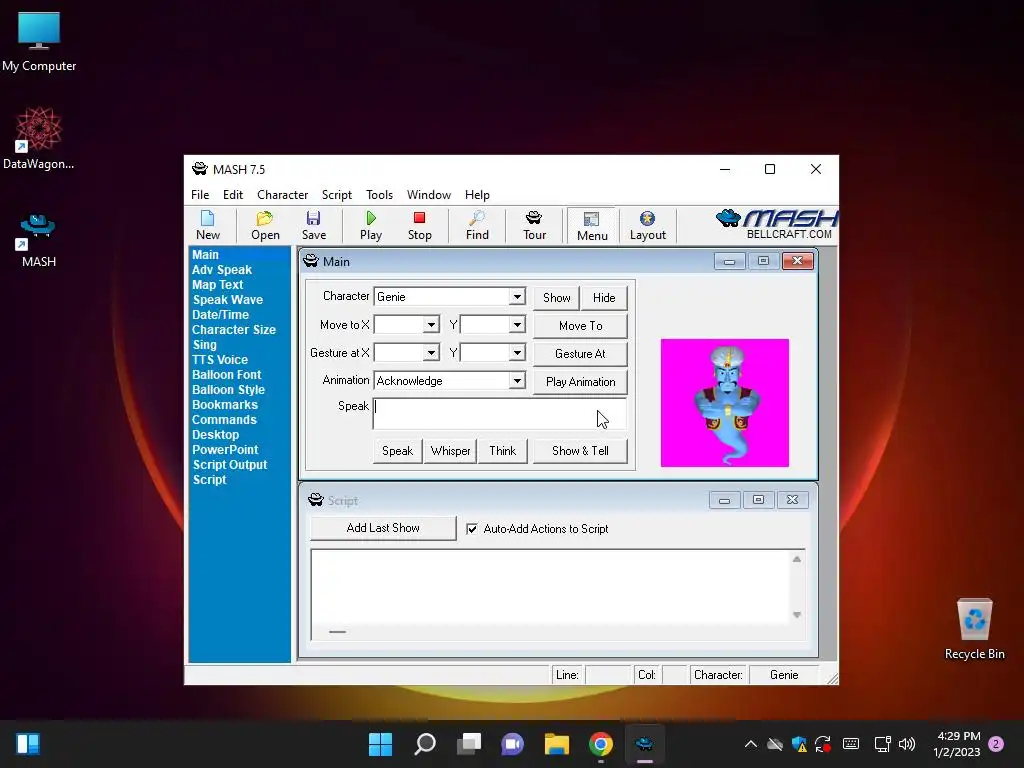The width and height of the screenshot is (1024, 768).
Task: Expand the Character dropdown showing Genie
Action: 517,296
